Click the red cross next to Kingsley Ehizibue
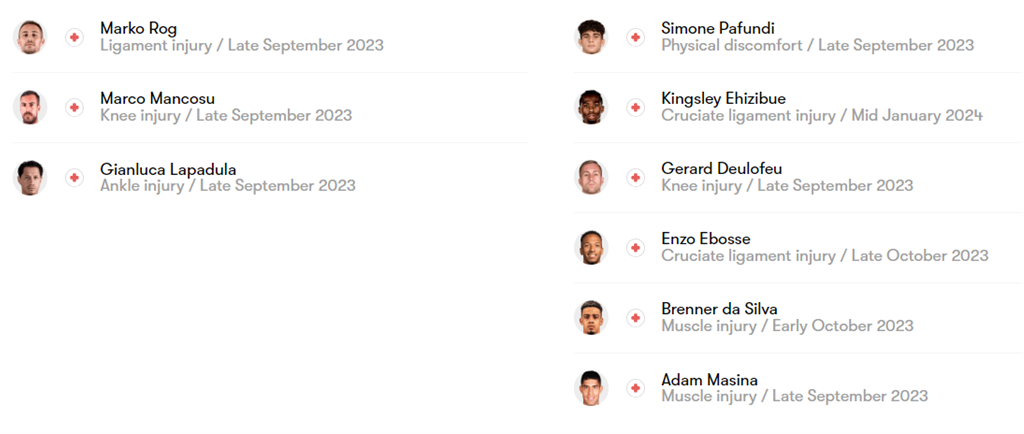This screenshot has width=1024, height=434. click(x=635, y=107)
